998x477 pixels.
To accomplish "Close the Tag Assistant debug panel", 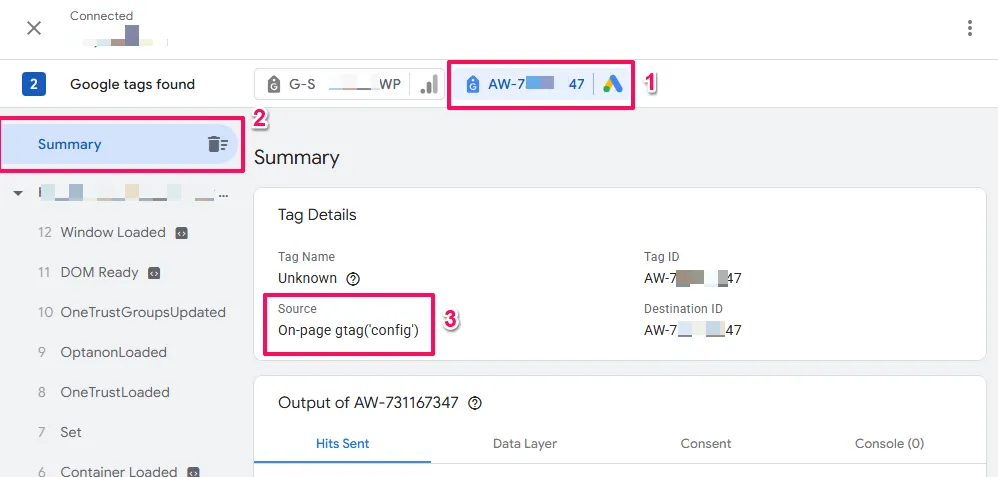I will click(34, 28).
